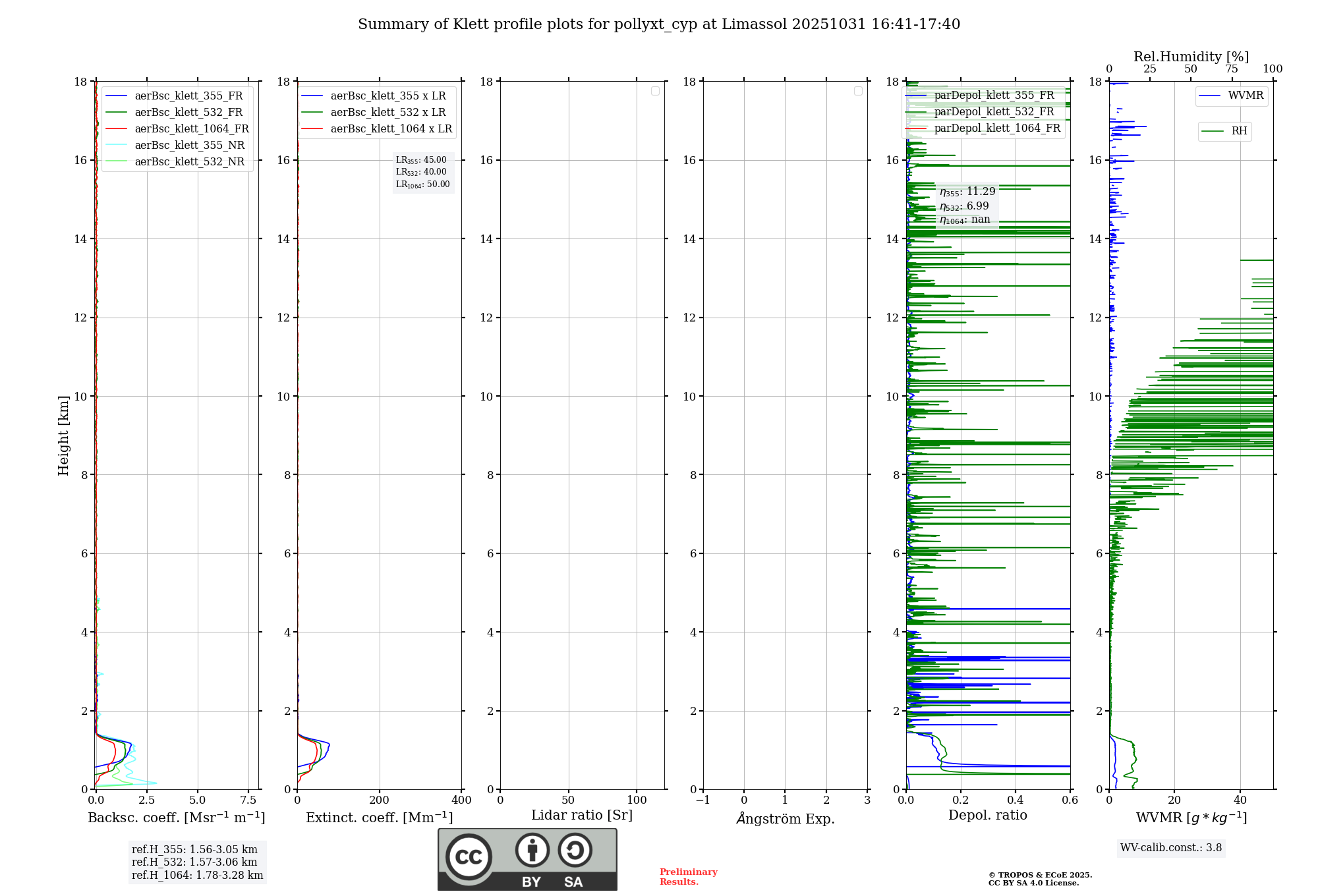The height and width of the screenshot is (896, 1318).
Task: Click the aerBsc_klett_1064_FR legend entry
Action: [x=192, y=129]
